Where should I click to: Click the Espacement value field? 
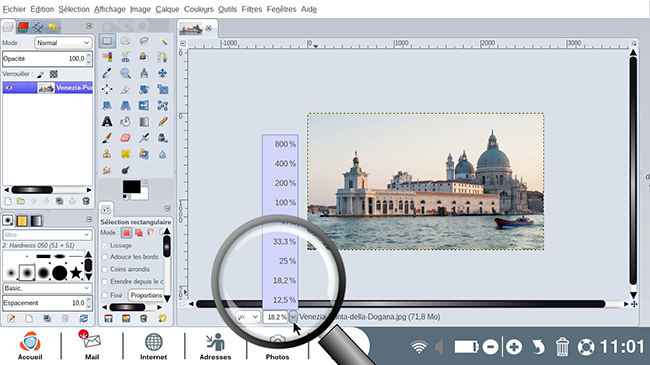click(x=44, y=303)
